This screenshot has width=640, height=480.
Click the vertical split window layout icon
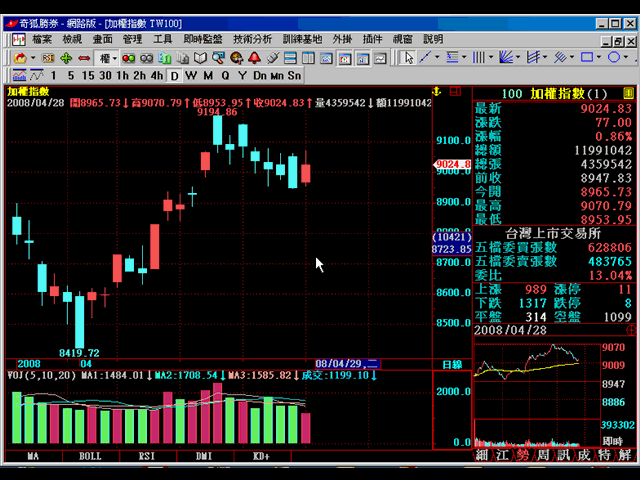[x=308, y=58]
